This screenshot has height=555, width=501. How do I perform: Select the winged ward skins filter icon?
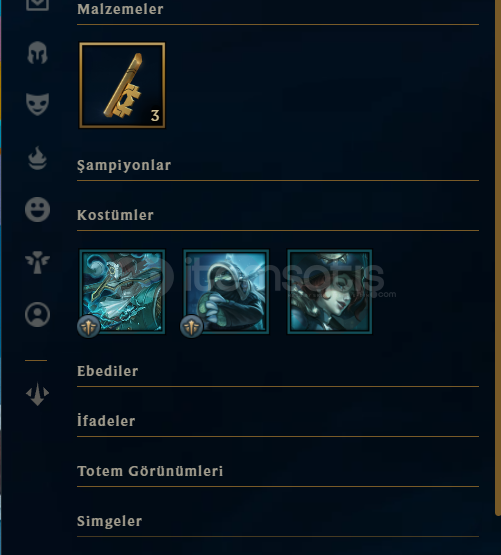click(x=37, y=262)
